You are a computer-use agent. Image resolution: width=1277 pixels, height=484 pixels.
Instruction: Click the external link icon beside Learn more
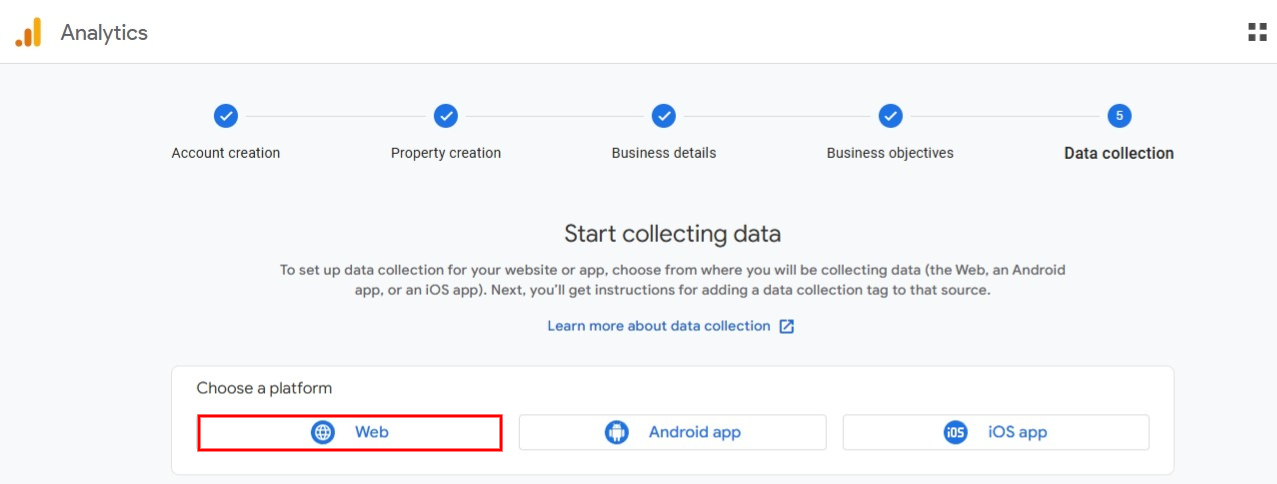[x=787, y=326]
